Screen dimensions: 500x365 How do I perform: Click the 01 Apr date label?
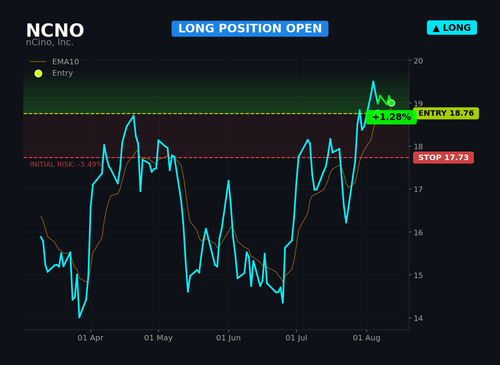click(x=90, y=338)
